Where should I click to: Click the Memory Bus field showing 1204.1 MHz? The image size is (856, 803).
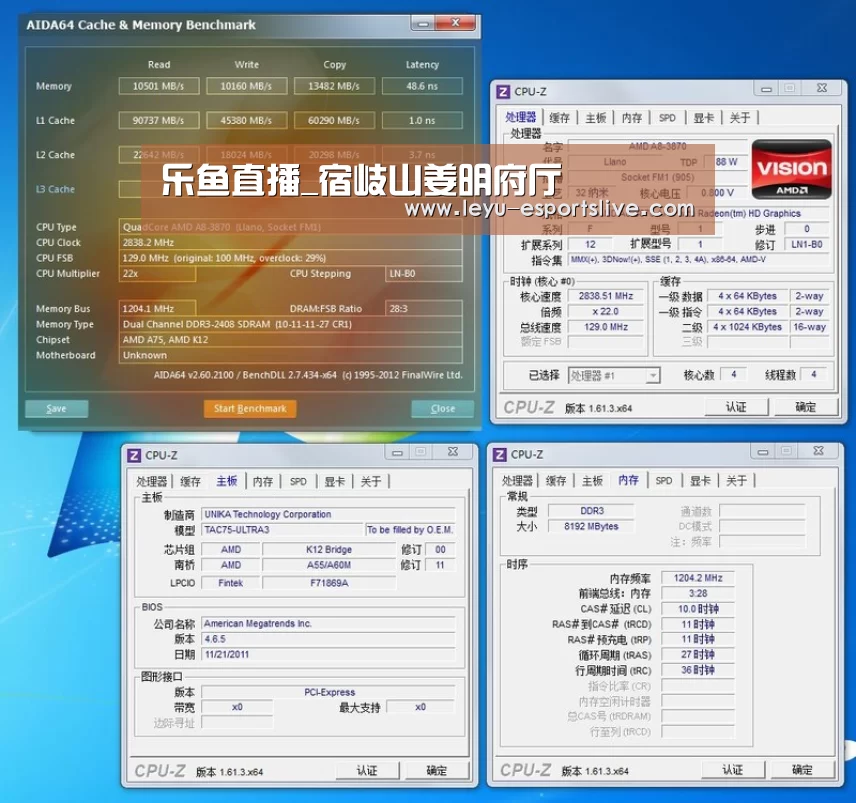pos(157,308)
